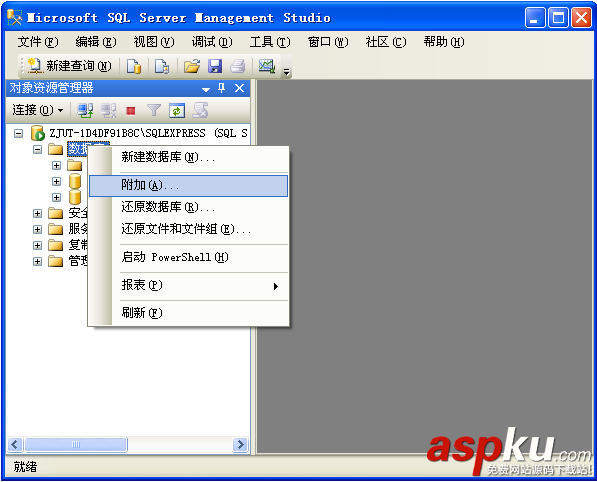Screen dimensions: 597x482
Task: Open the 文件(F) menu
Action: tap(38, 42)
